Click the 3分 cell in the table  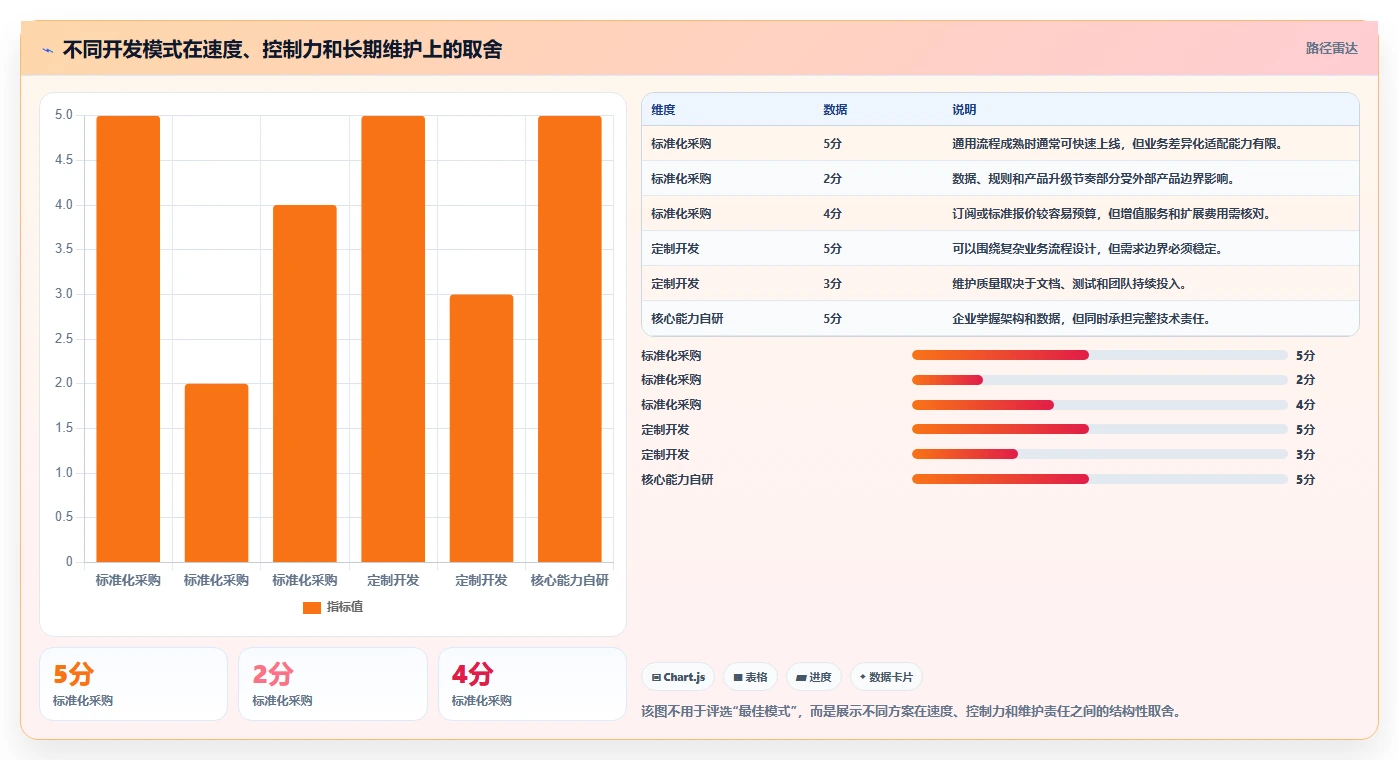832,284
